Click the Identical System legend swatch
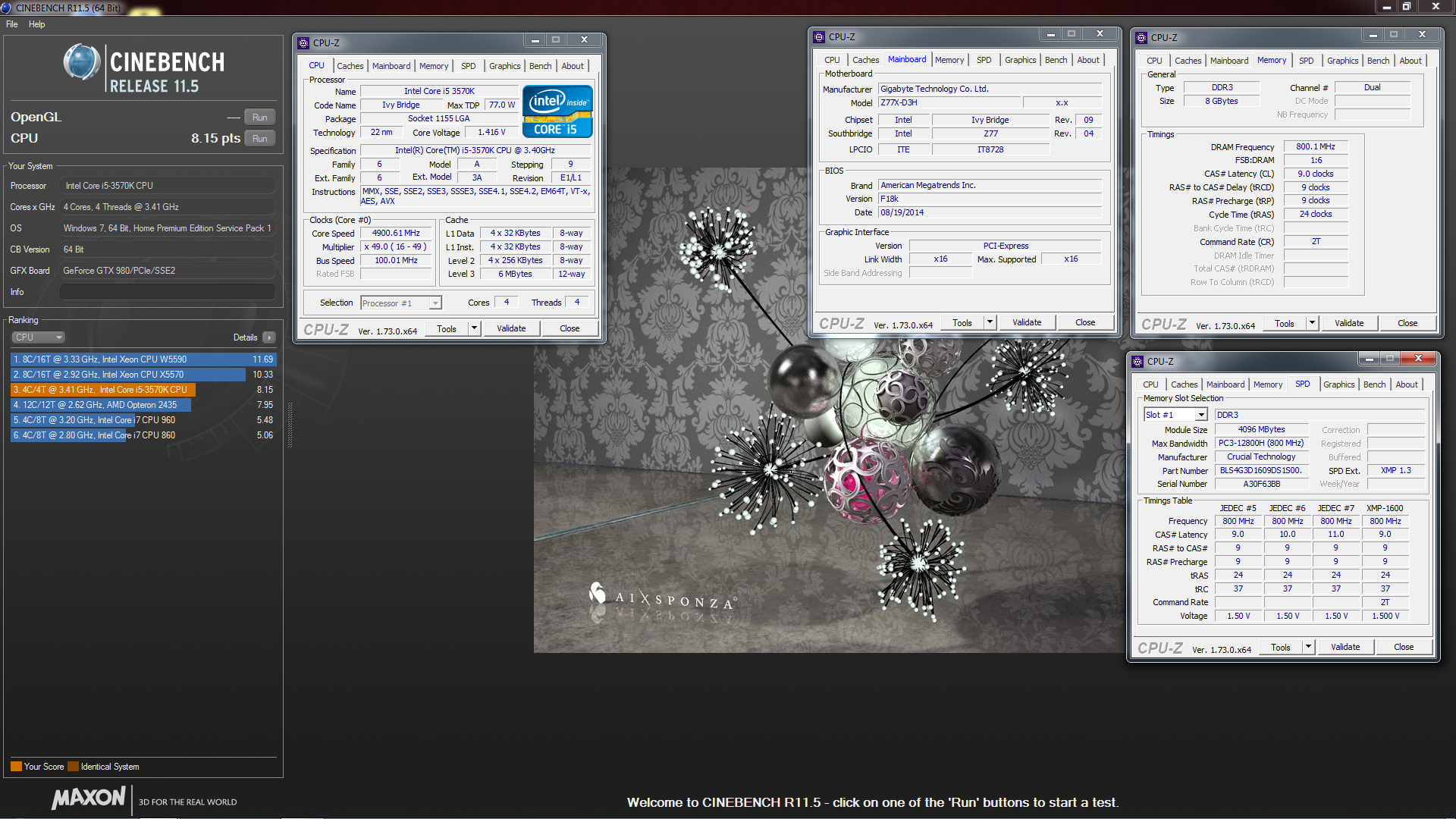 (73, 767)
